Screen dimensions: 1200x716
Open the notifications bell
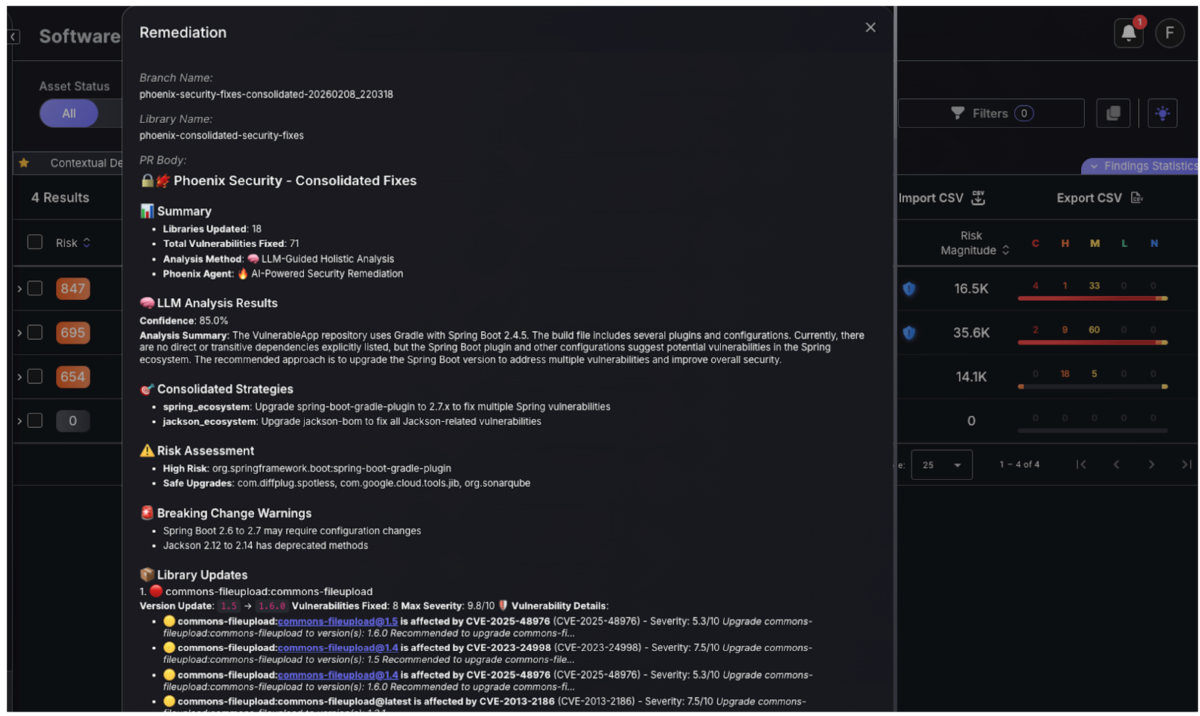coord(1129,33)
